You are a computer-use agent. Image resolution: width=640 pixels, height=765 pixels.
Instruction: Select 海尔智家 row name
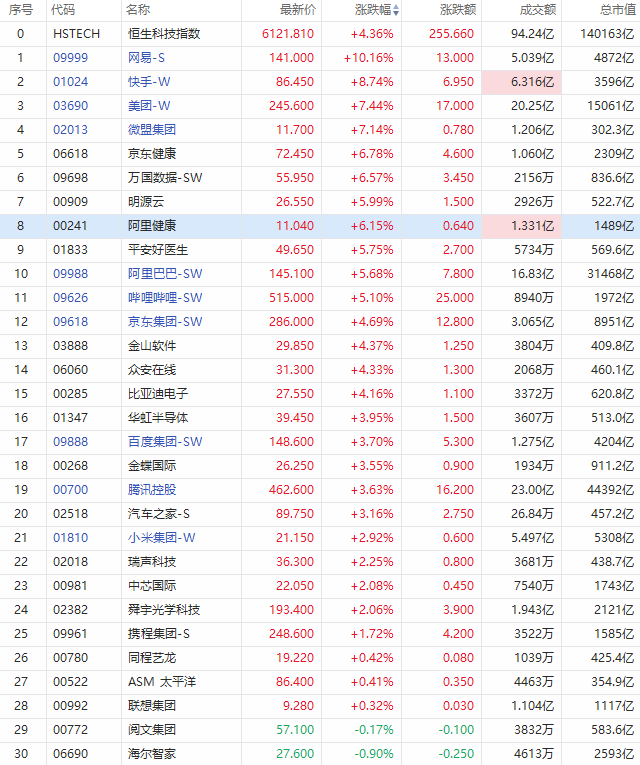[152, 753]
